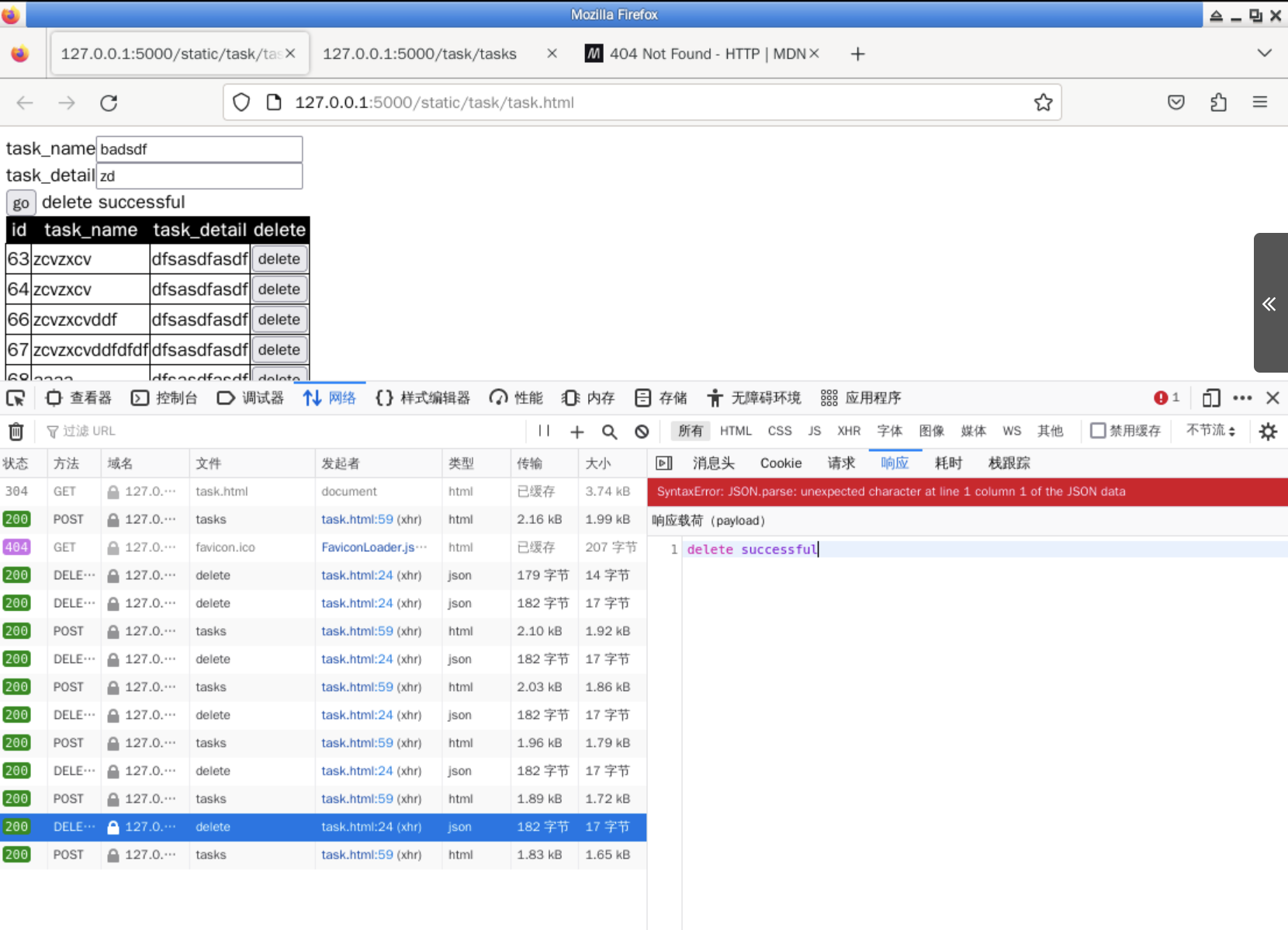Open 内存 memory tab
This screenshot has height=930, width=1288.
click(588, 398)
